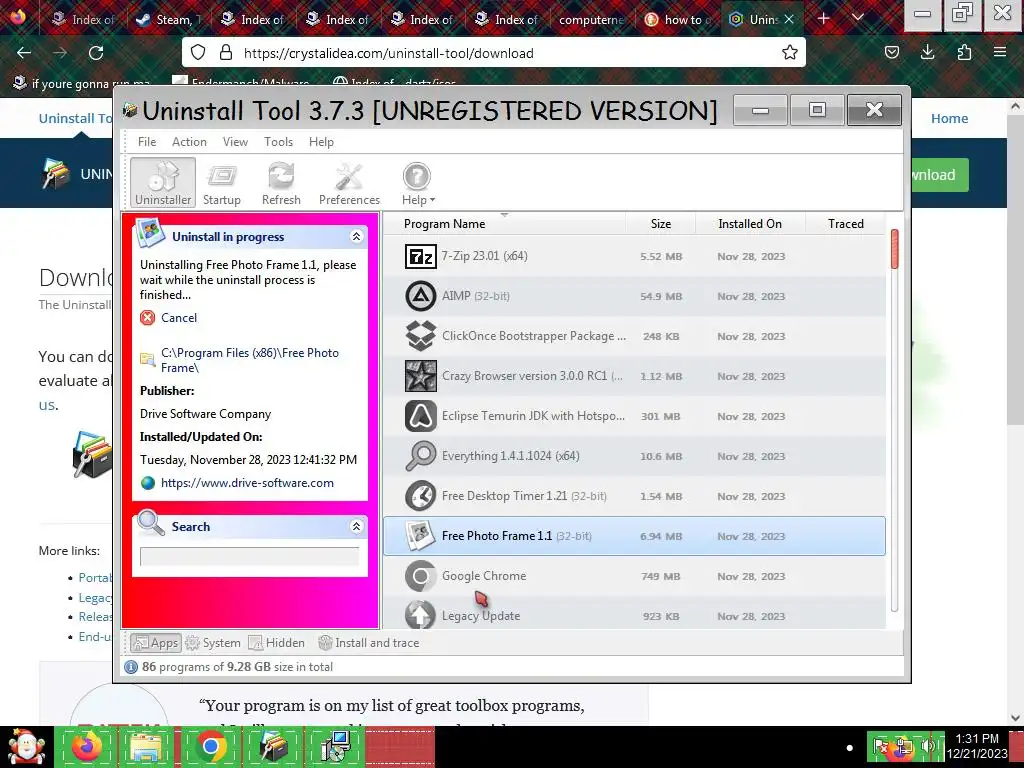Open File Explorer from the taskbar

coord(146,746)
